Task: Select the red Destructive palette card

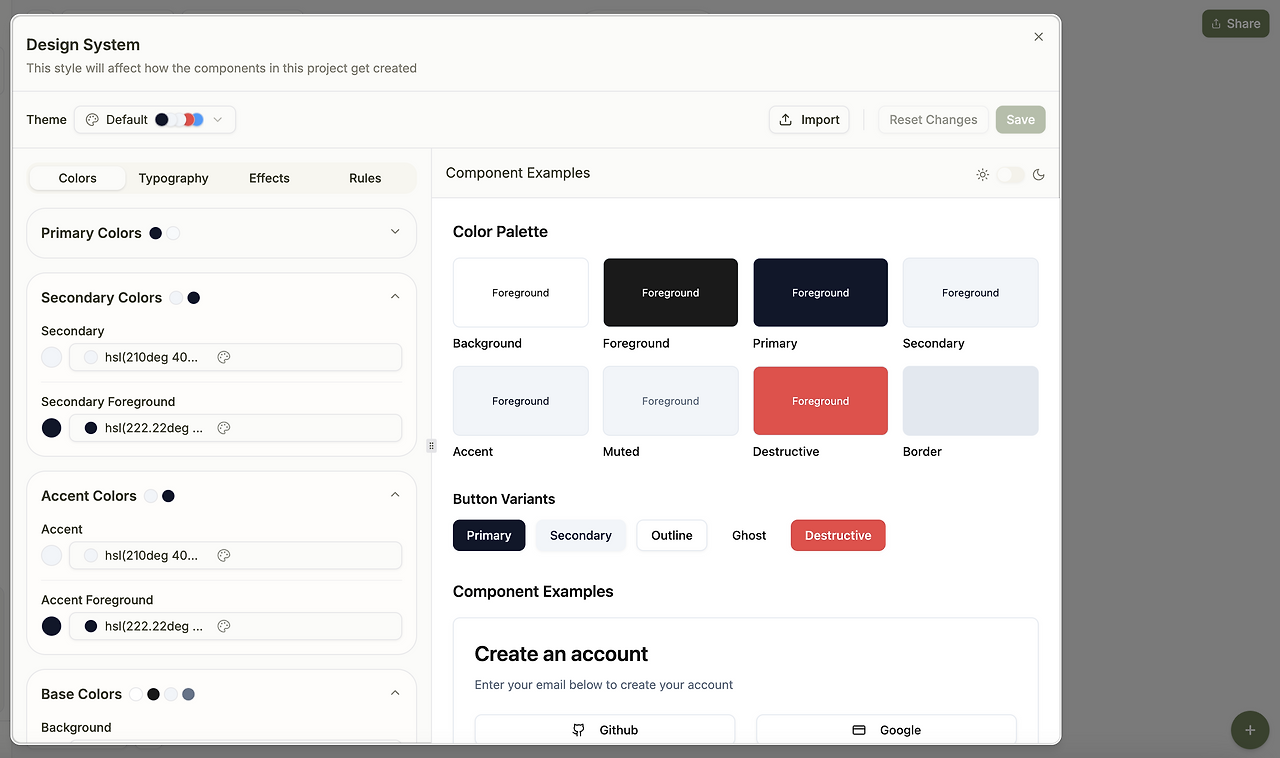Action: (x=821, y=400)
